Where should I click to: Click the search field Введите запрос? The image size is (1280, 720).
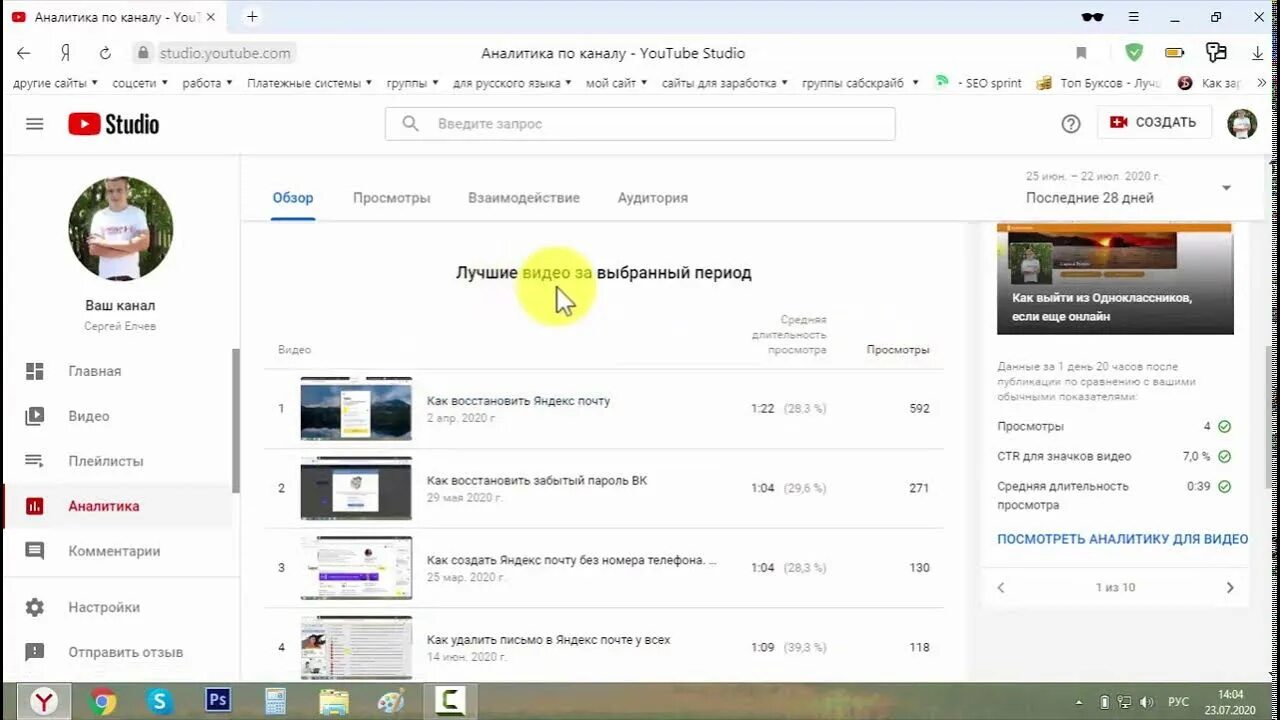coord(640,123)
